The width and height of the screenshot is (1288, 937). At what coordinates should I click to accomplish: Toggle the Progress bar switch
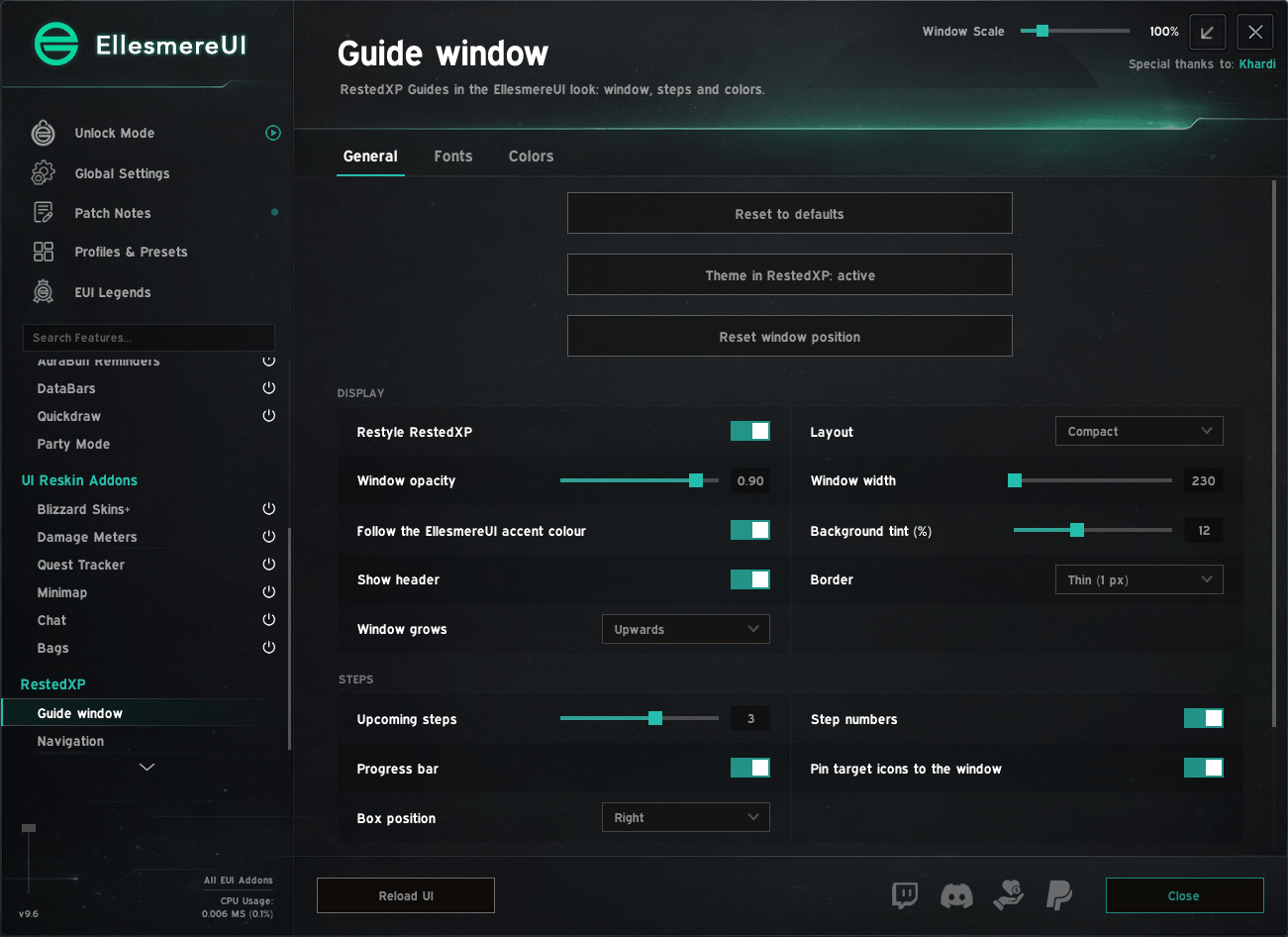click(750, 768)
